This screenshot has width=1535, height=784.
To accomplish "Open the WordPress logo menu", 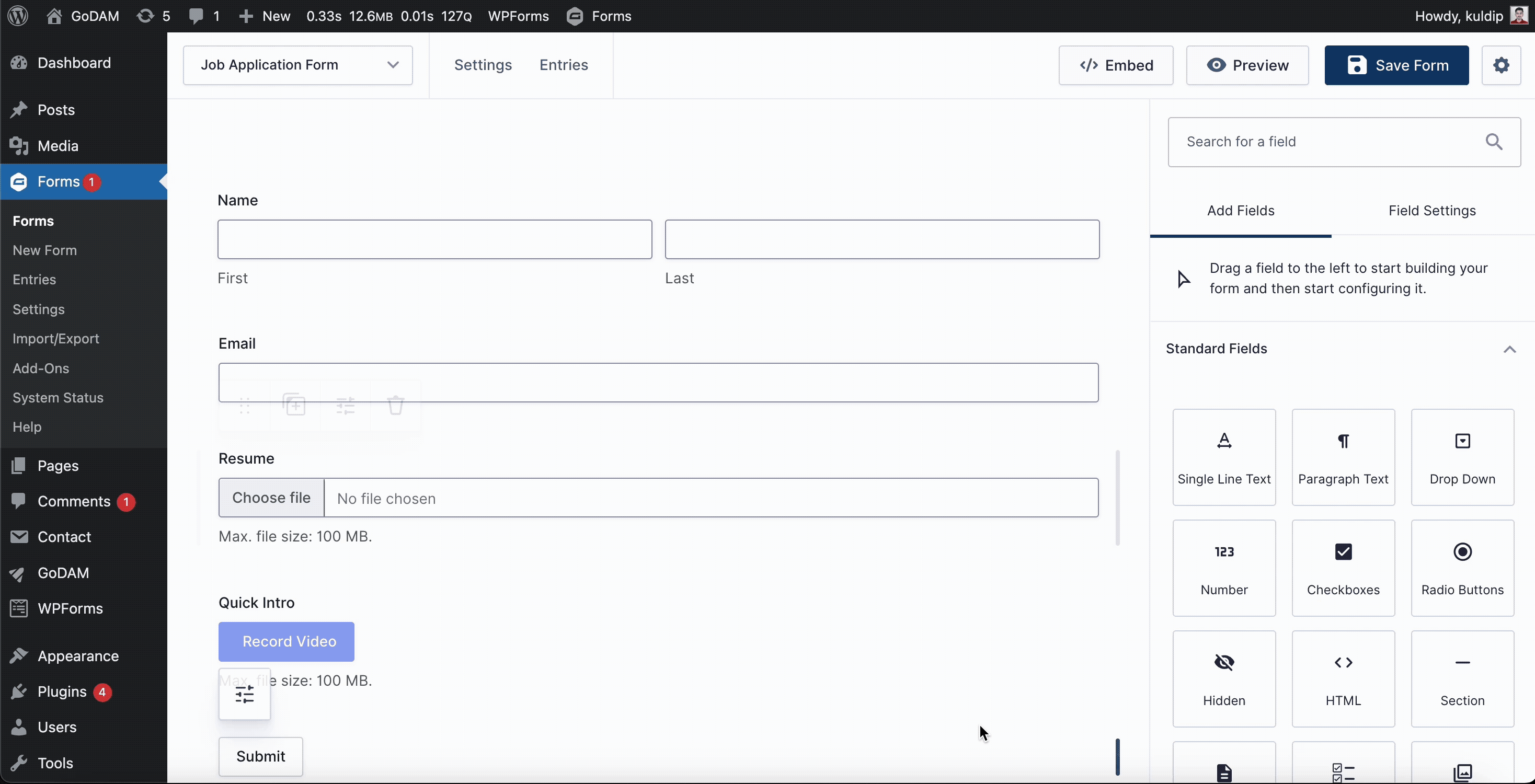I will (x=18, y=16).
